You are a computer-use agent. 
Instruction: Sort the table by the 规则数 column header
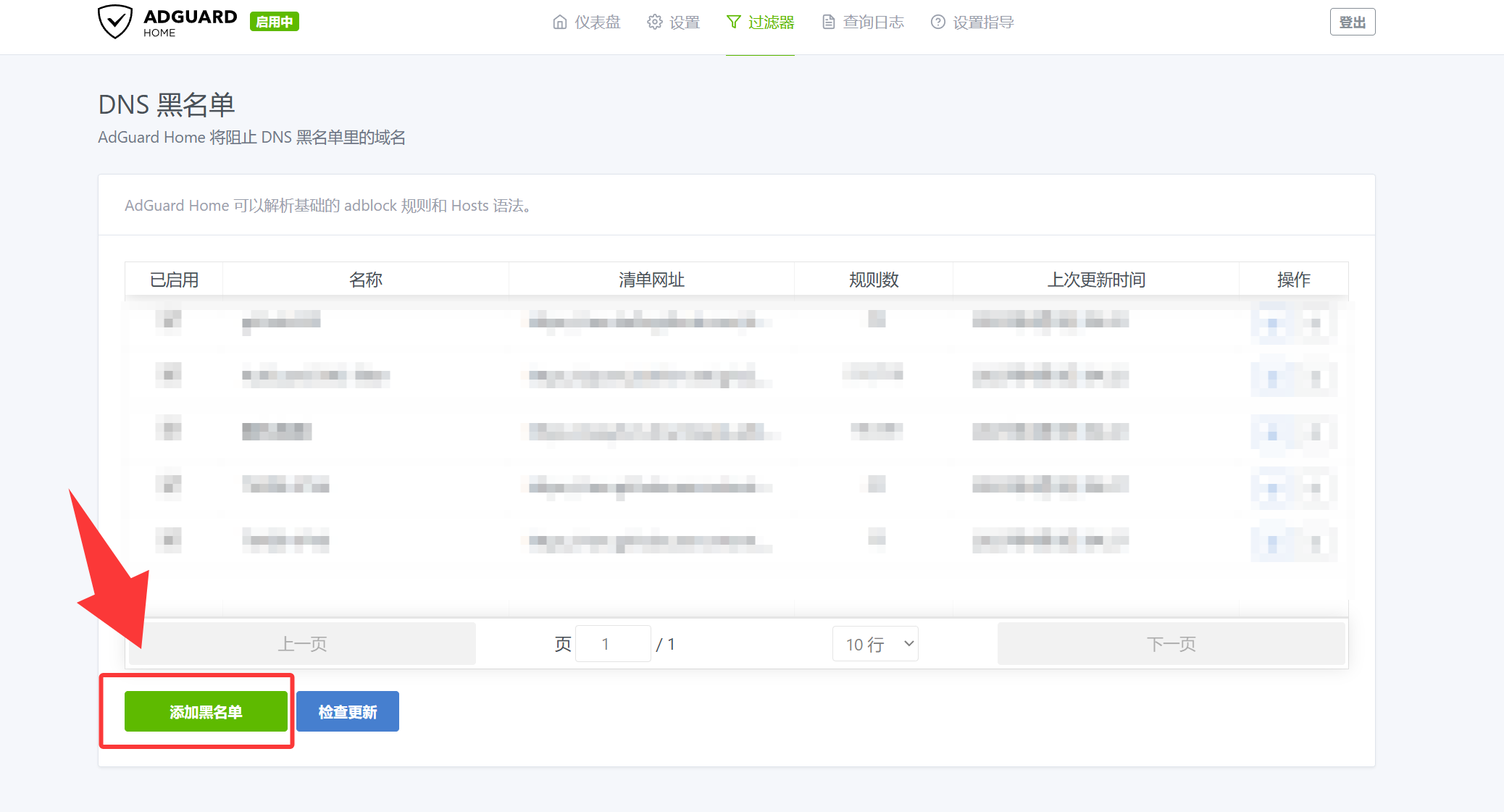[874, 280]
